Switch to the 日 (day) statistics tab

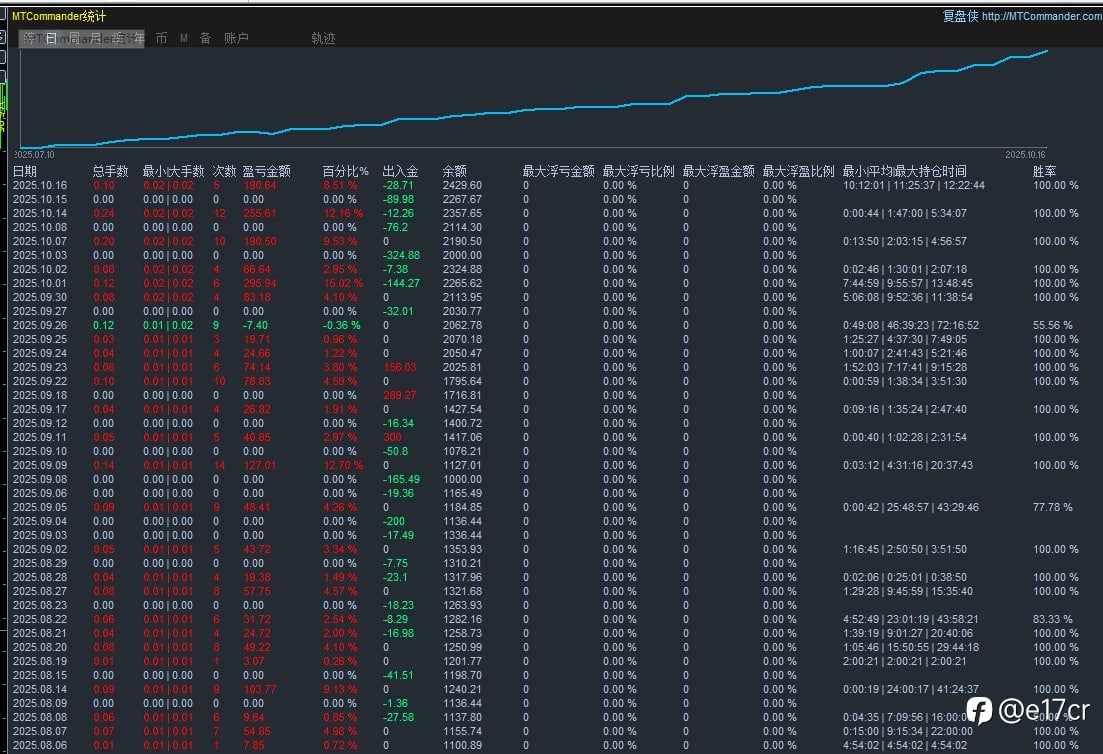pyautogui.click(x=51, y=38)
